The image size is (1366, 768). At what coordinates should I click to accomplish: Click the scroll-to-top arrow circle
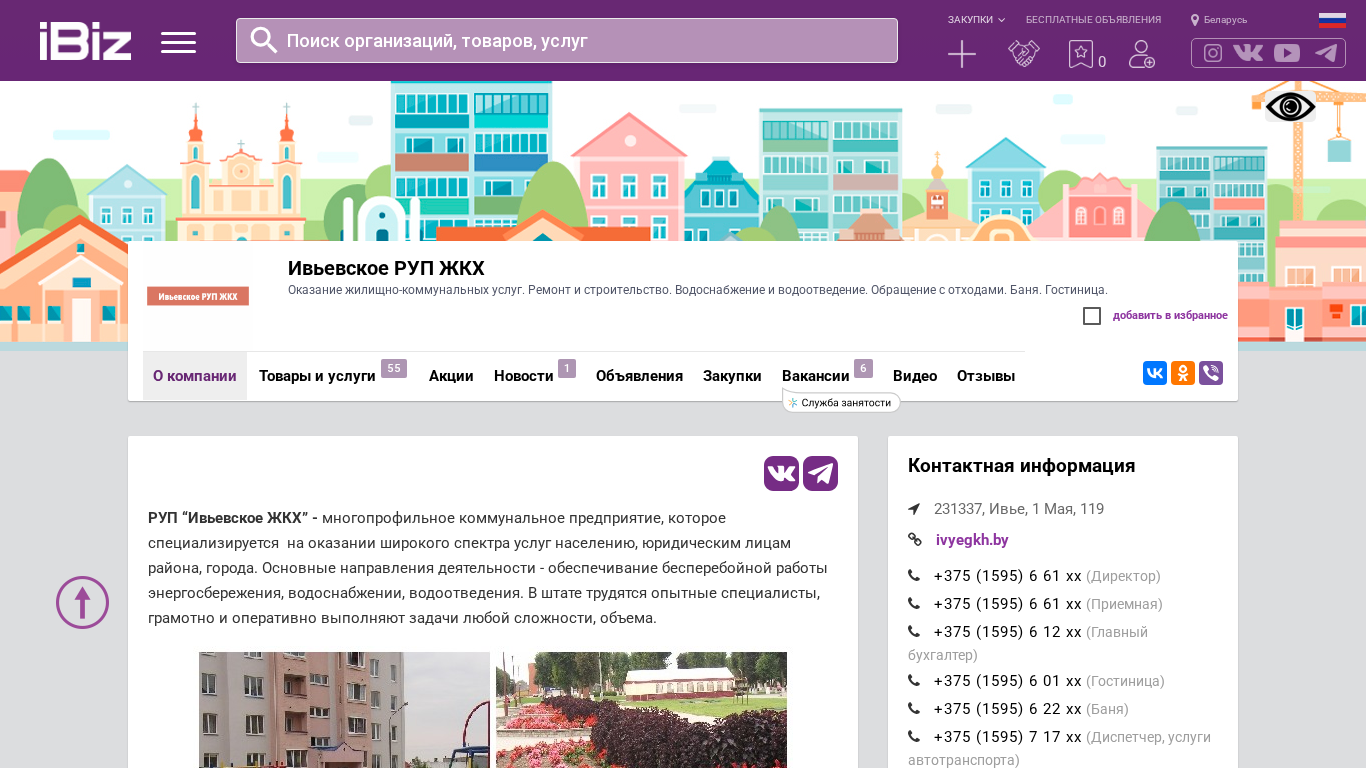pyautogui.click(x=82, y=602)
